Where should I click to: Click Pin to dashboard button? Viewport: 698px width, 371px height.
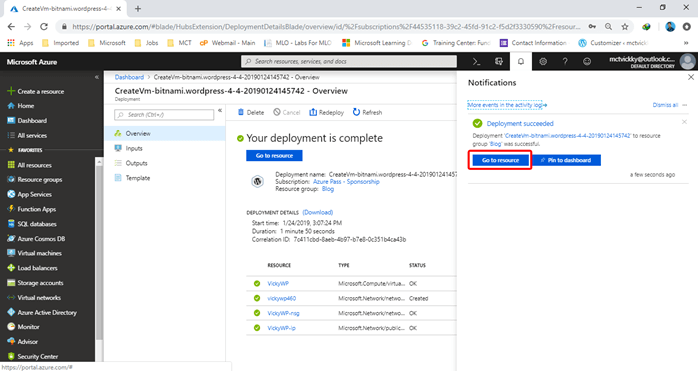tap(567, 160)
